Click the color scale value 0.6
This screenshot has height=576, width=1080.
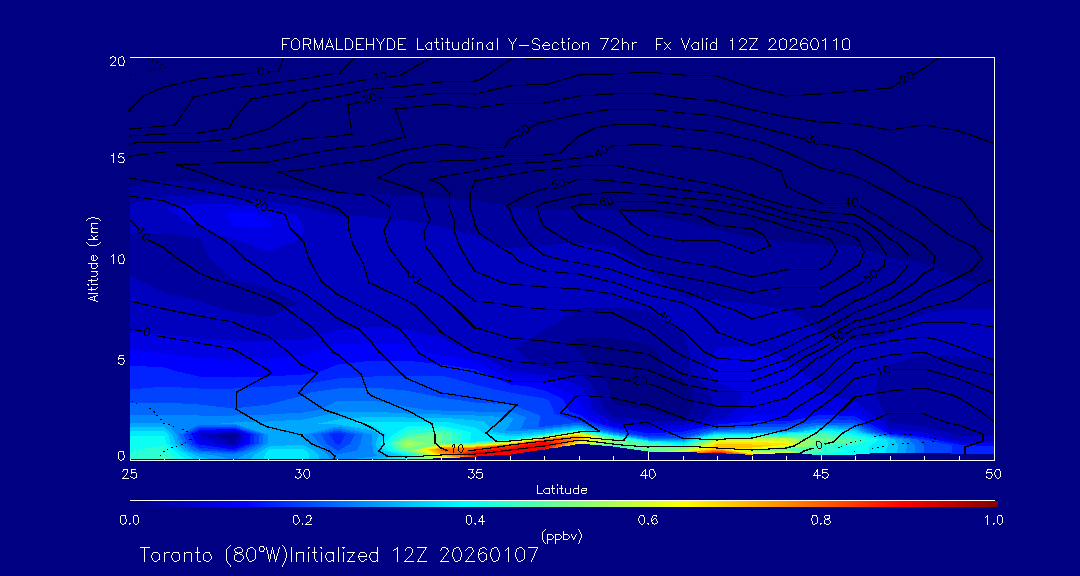point(648,520)
